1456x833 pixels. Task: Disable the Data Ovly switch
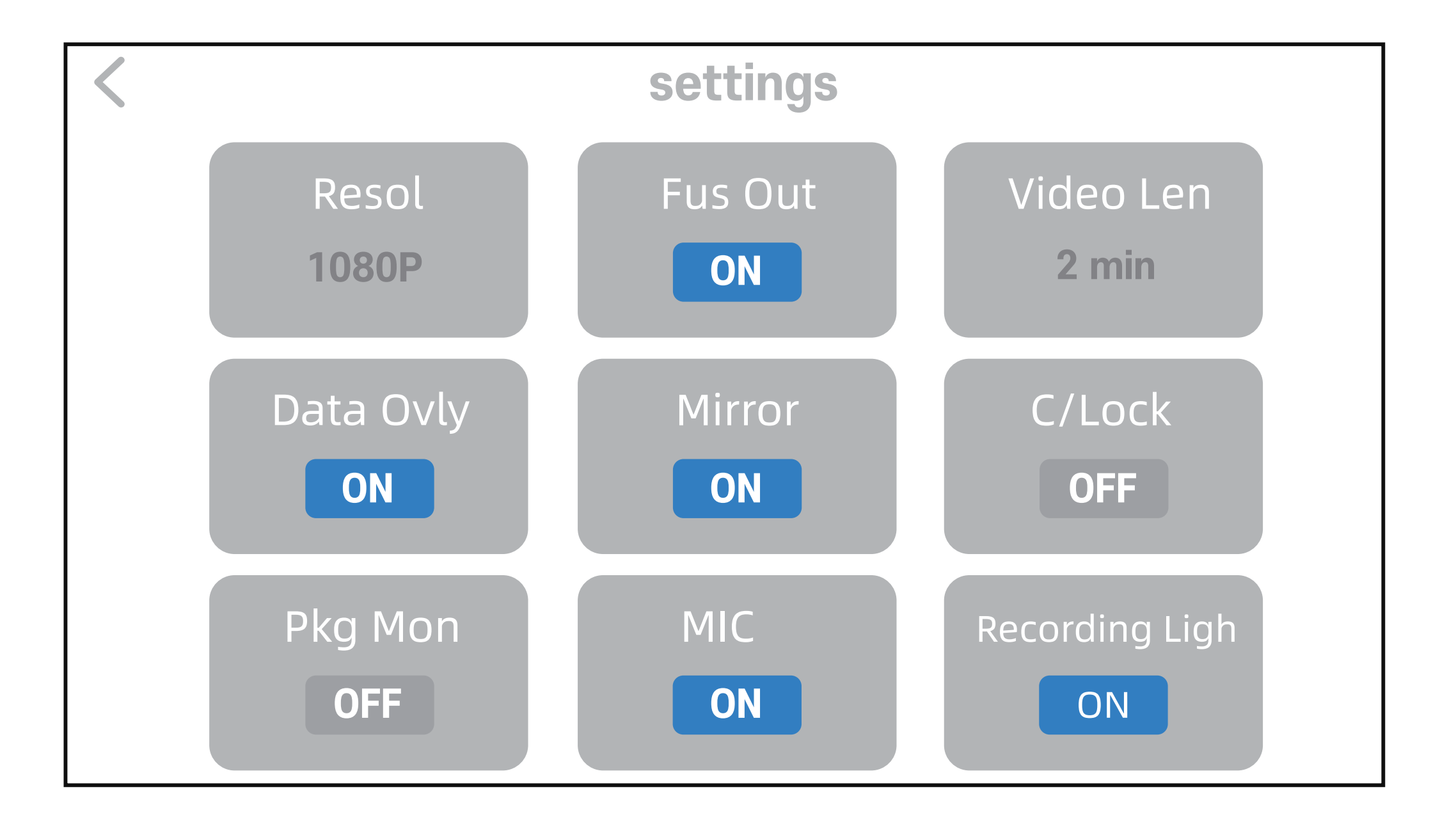pyautogui.click(x=369, y=489)
